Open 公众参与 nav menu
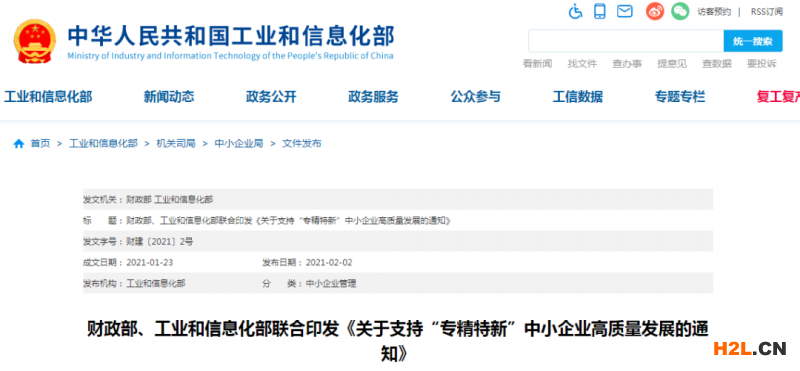This screenshot has width=800, height=371. click(x=476, y=96)
